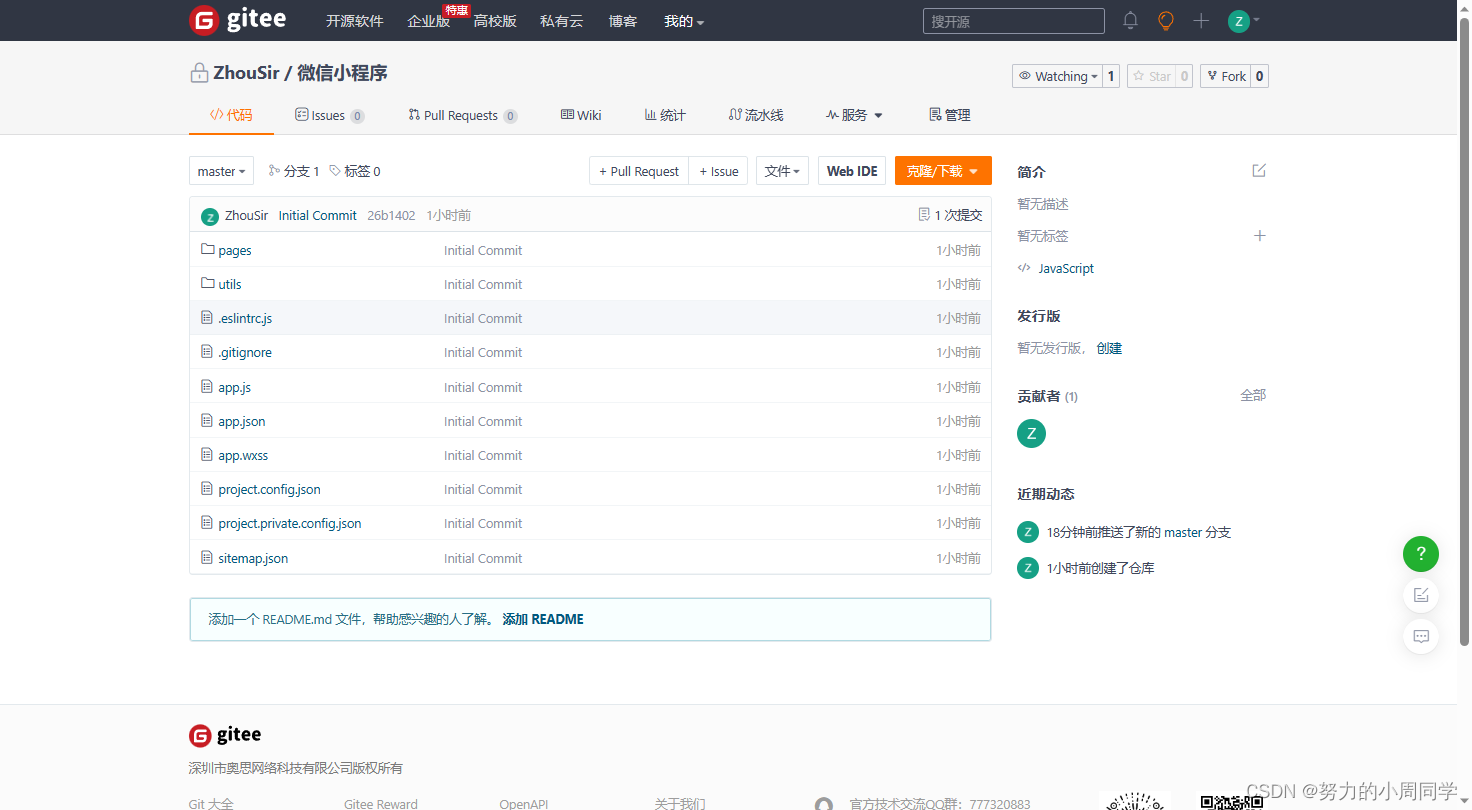Click the file icon for .gitignore

point(208,352)
